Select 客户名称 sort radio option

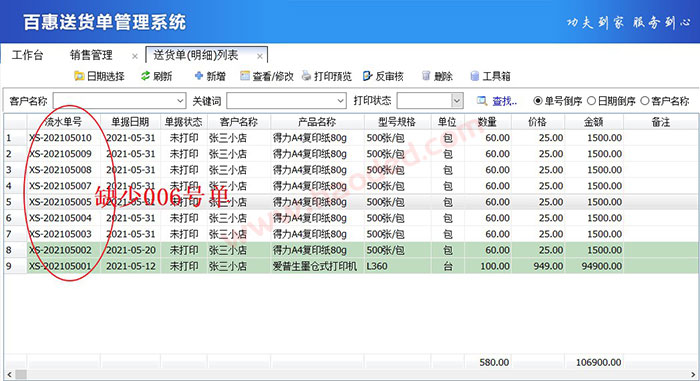(x=645, y=101)
